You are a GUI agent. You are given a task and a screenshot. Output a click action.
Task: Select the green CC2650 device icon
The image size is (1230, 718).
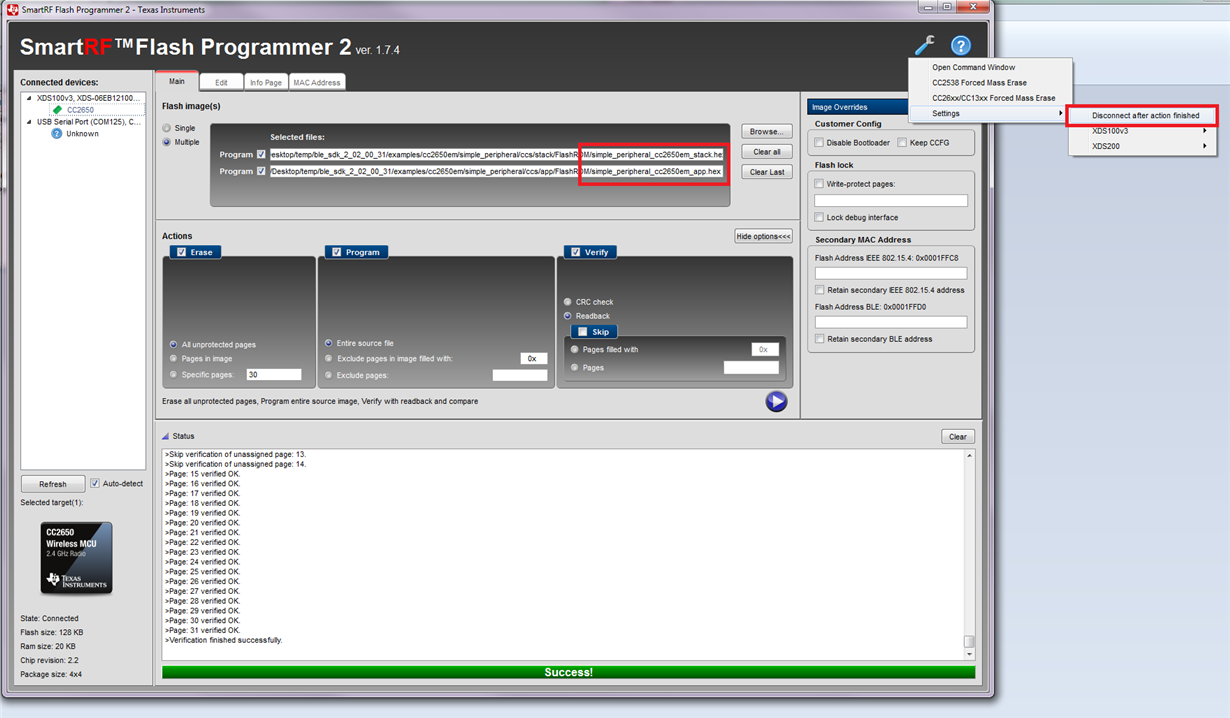click(x=57, y=110)
